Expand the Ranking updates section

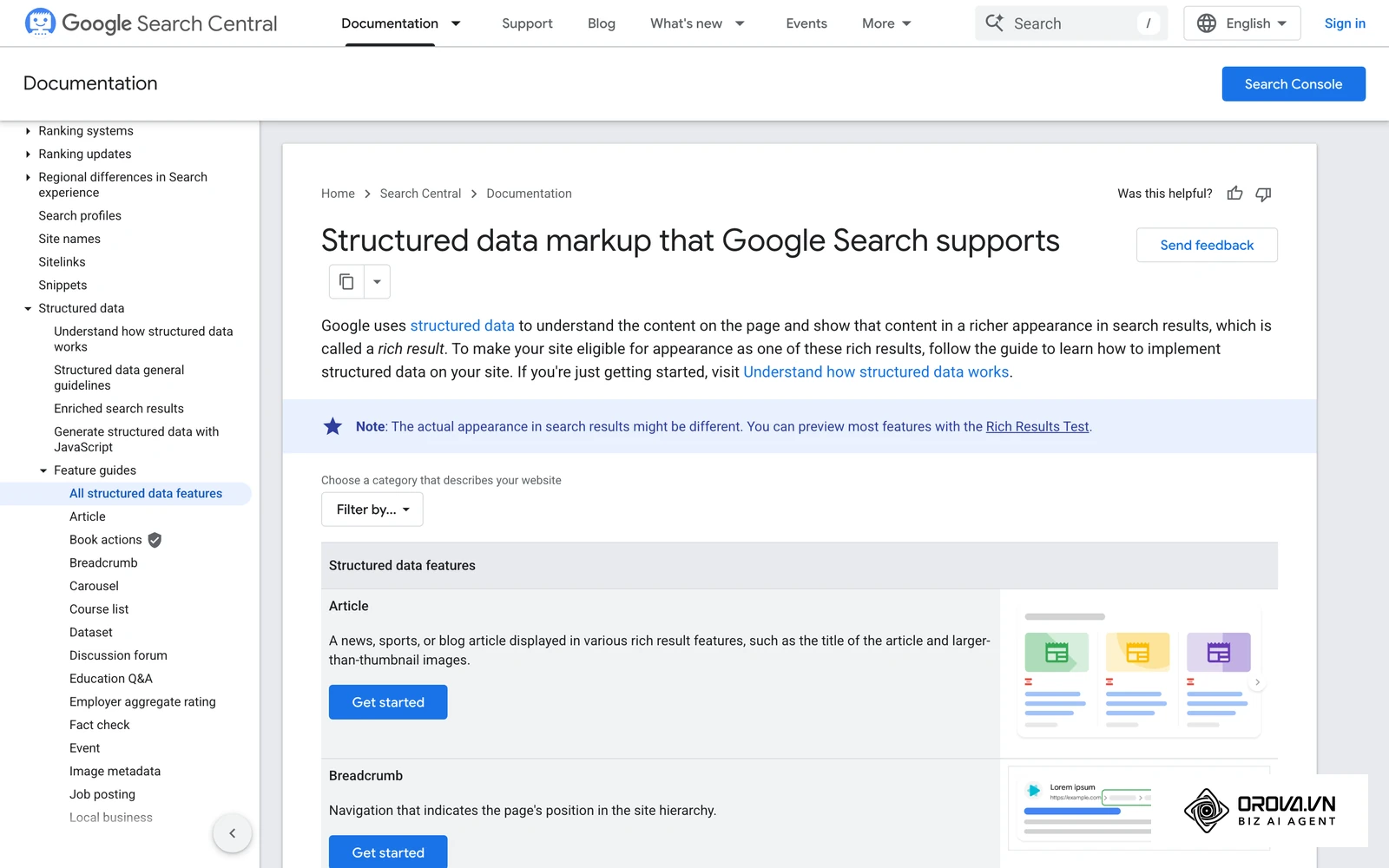(x=28, y=155)
